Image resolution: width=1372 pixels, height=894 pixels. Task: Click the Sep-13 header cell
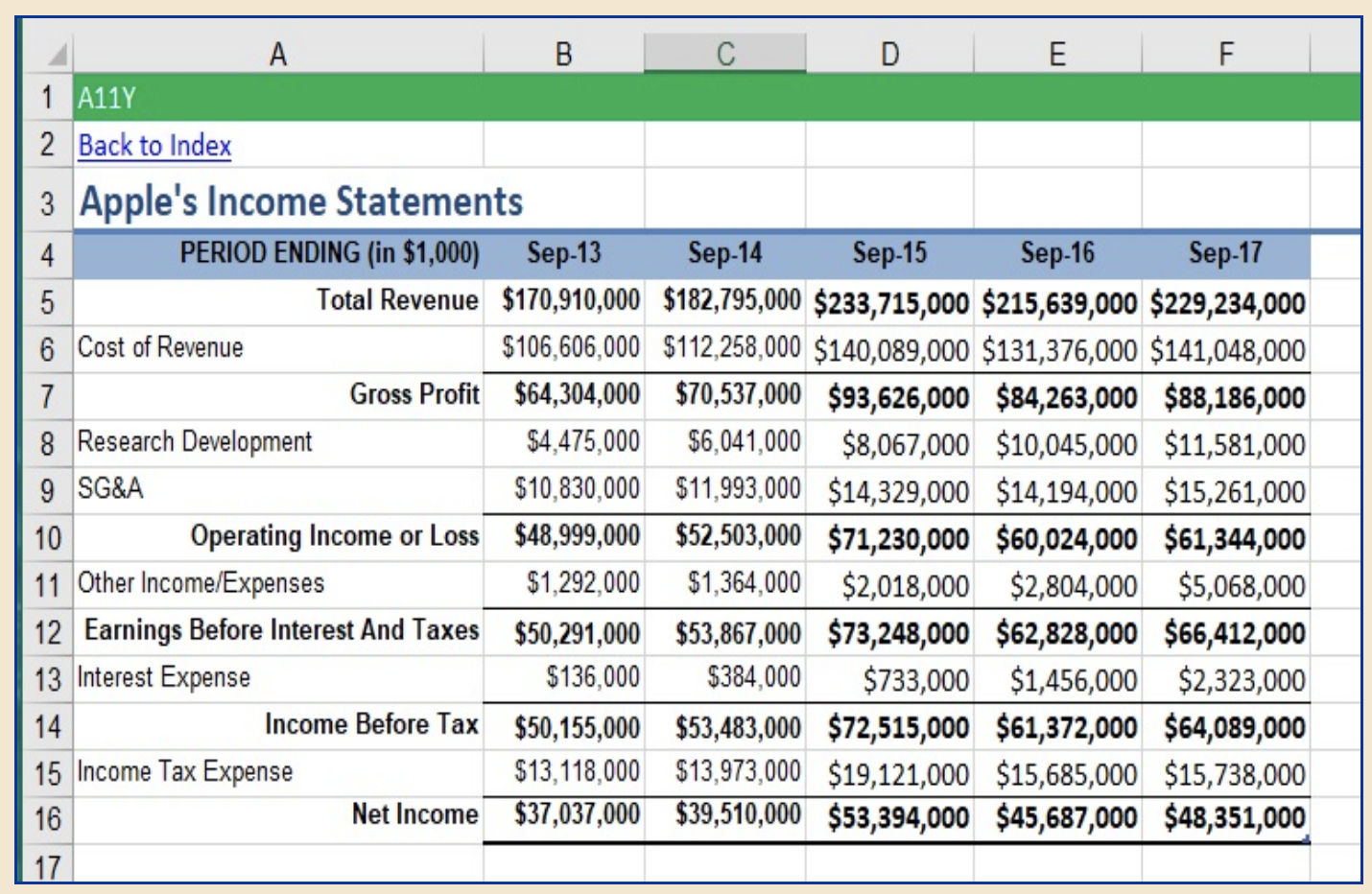click(564, 254)
